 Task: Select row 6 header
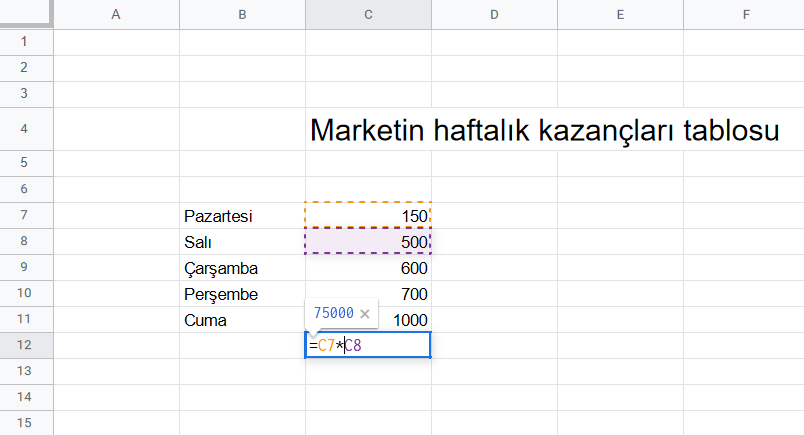pos(26,189)
